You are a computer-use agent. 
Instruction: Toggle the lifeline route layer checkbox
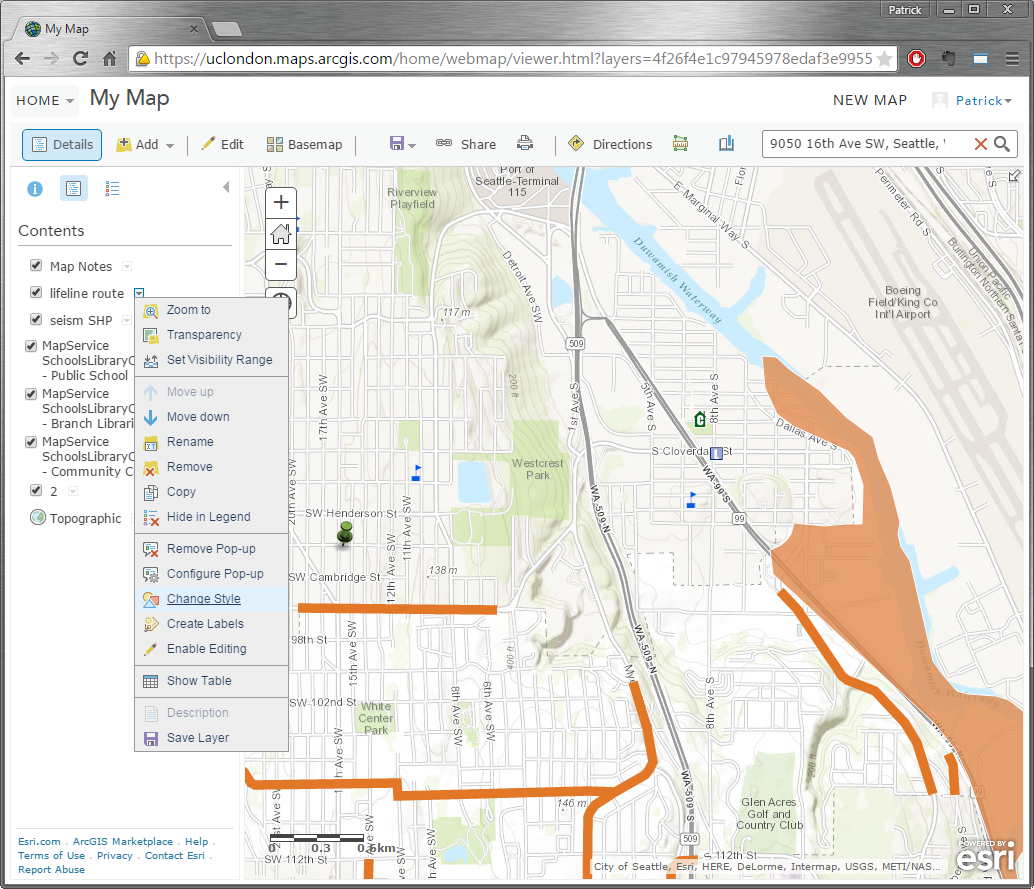pos(36,293)
